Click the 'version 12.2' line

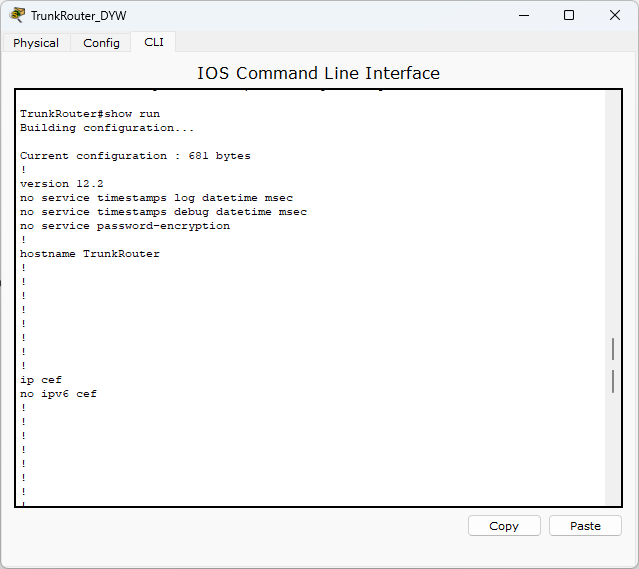[x=62, y=184]
